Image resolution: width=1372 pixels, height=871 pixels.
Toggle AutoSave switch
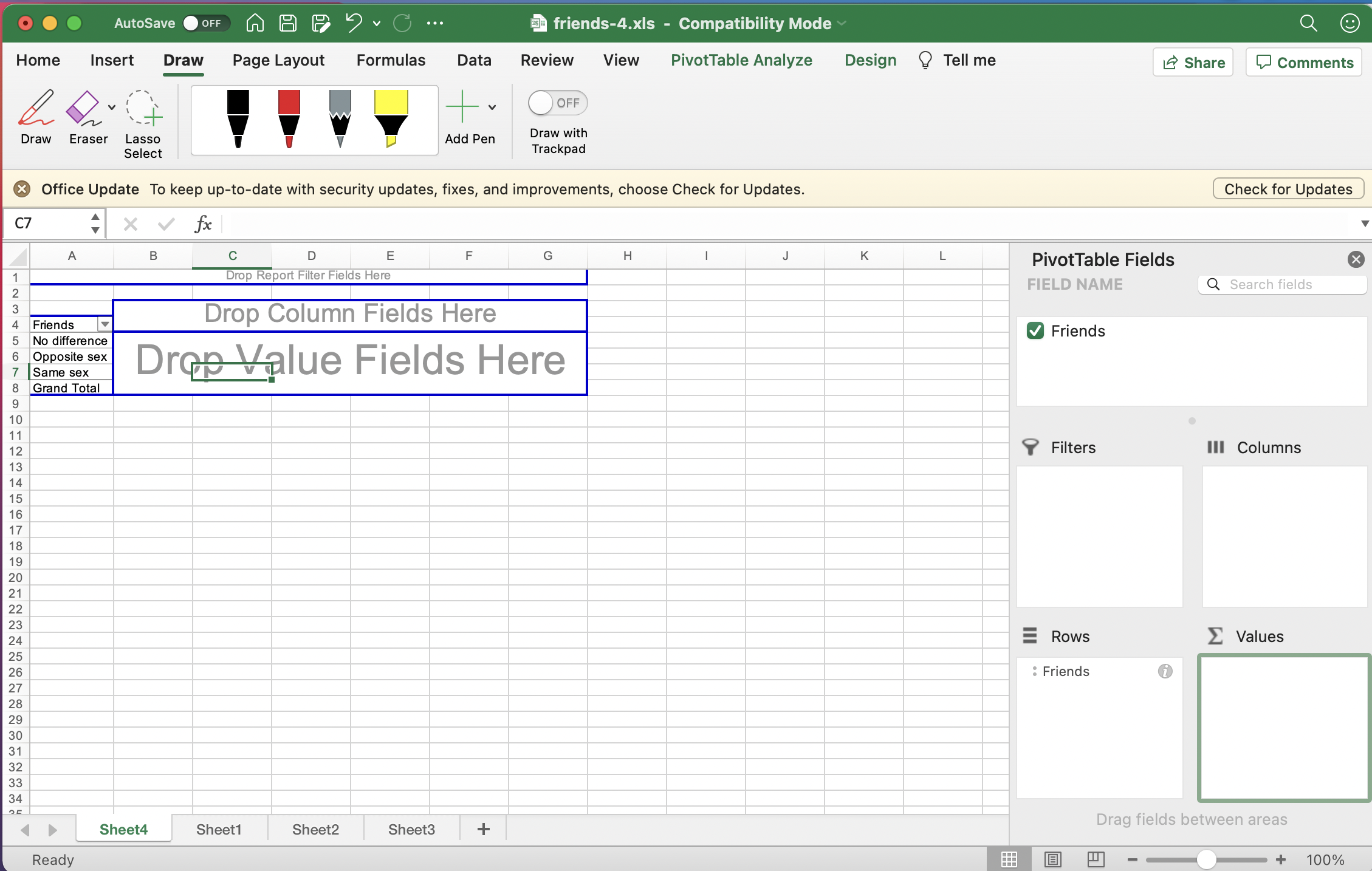click(205, 23)
